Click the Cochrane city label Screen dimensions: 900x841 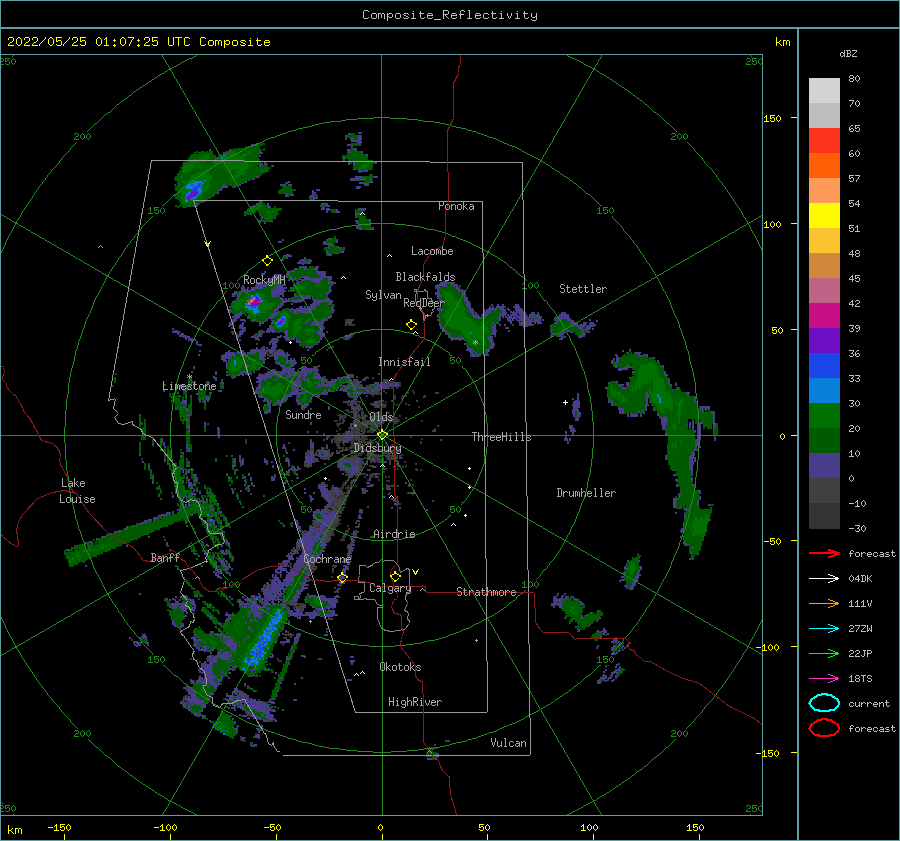tap(327, 559)
